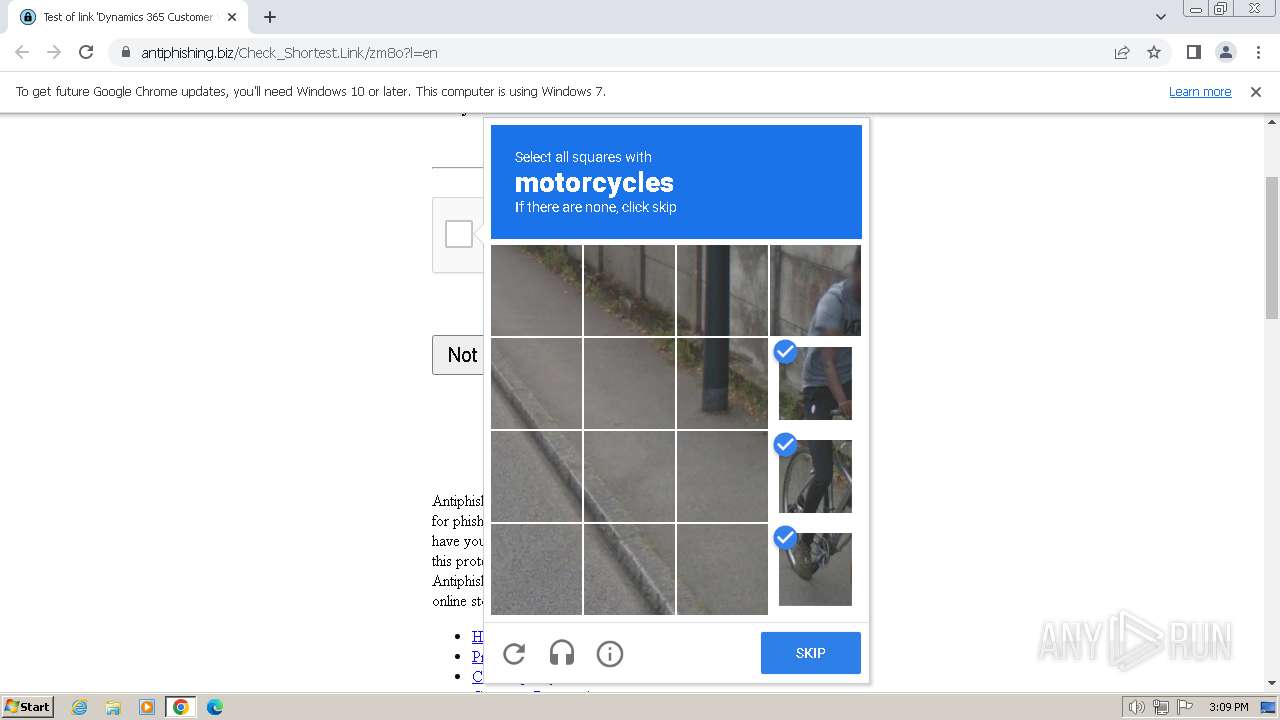Launch Internet Explorer from the taskbar
This screenshot has height=720, width=1280.
[80, 707]
